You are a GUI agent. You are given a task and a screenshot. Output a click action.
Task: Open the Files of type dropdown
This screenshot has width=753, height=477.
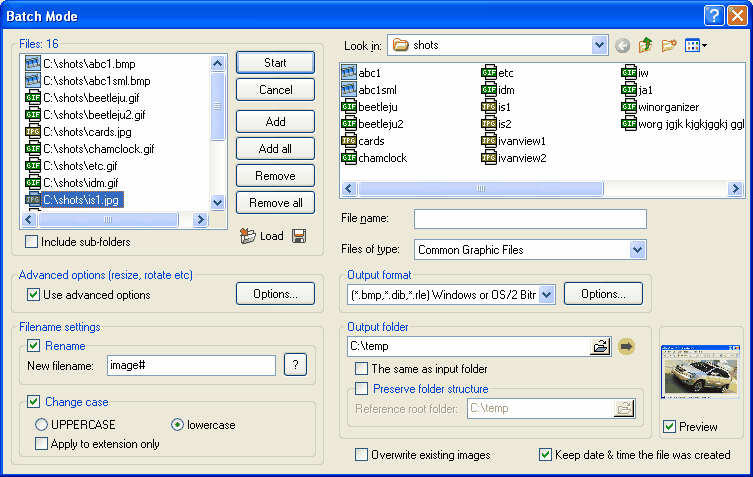[x=638, y=250]
